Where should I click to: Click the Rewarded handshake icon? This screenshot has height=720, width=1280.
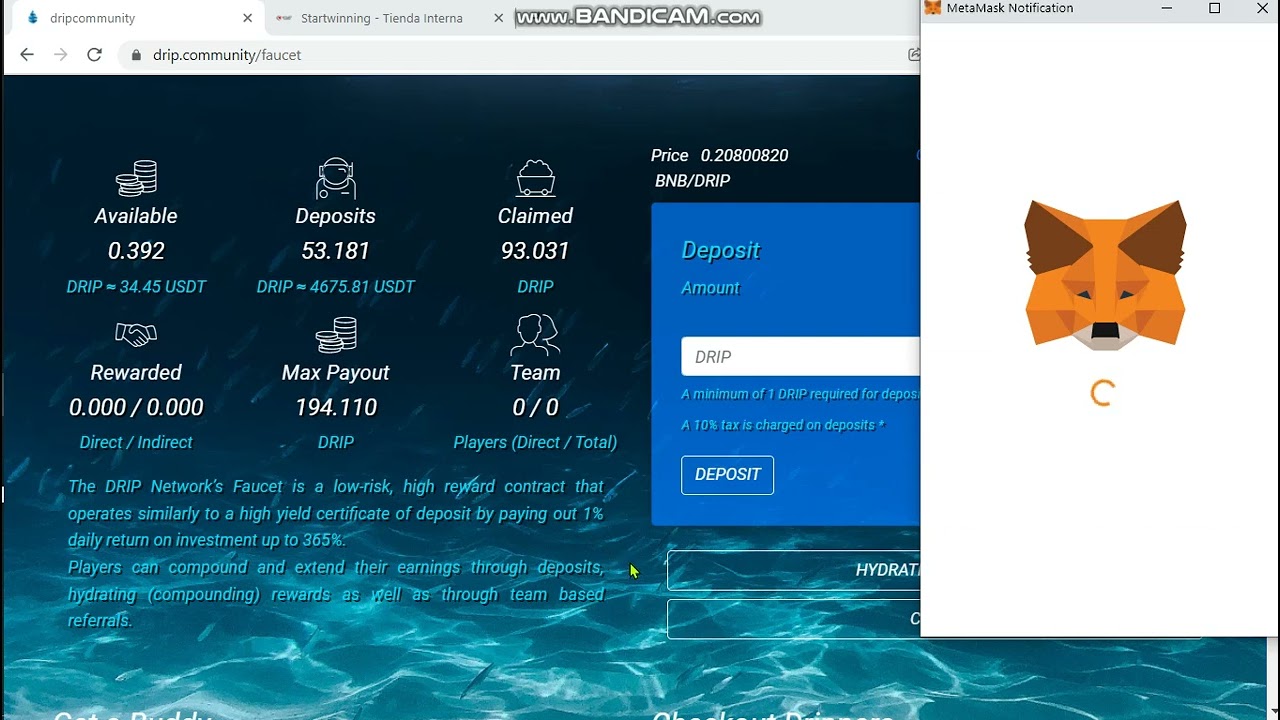136,335
